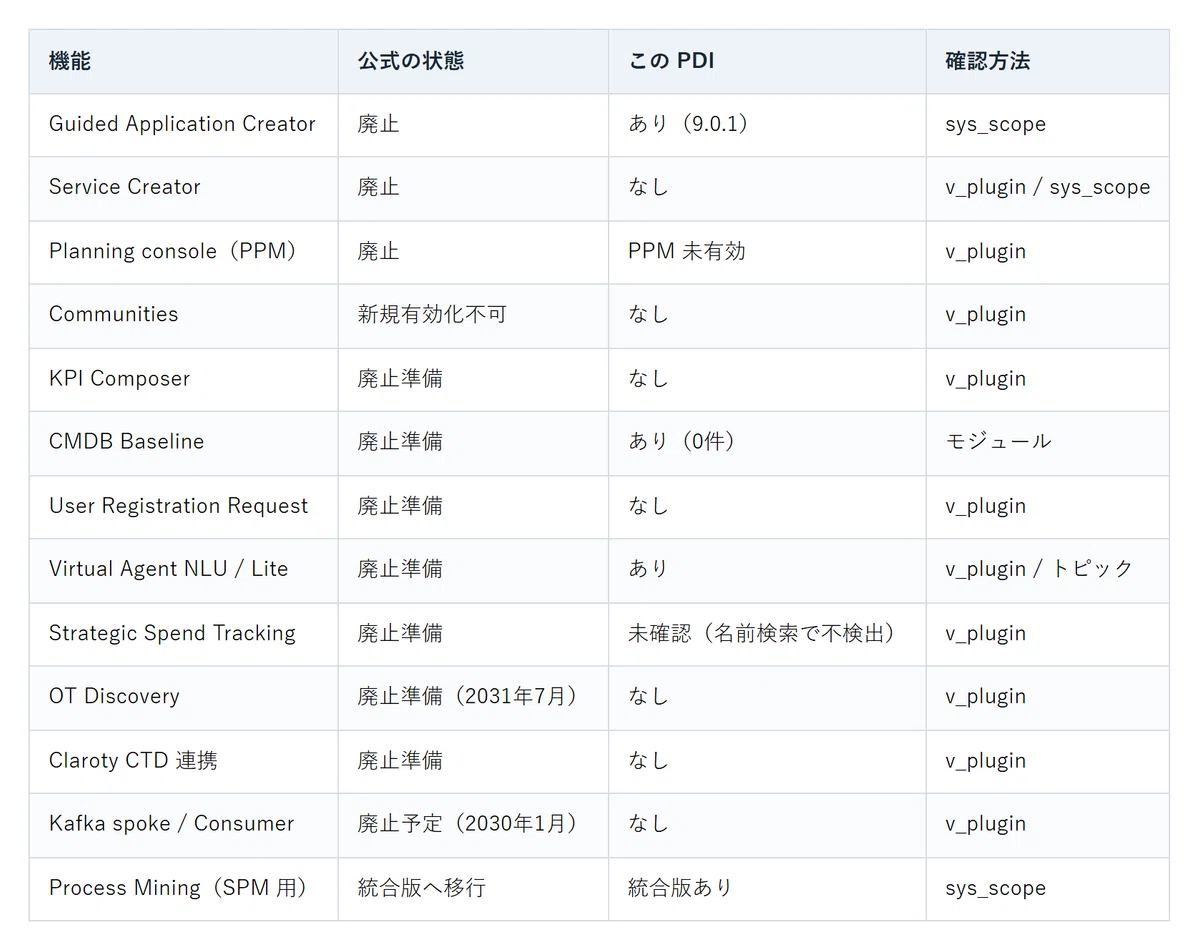Select the v_plugin / sys_scope cell
This screenshot has width=1200, height=950.
pyautogui.click(x=1047, y=187)
